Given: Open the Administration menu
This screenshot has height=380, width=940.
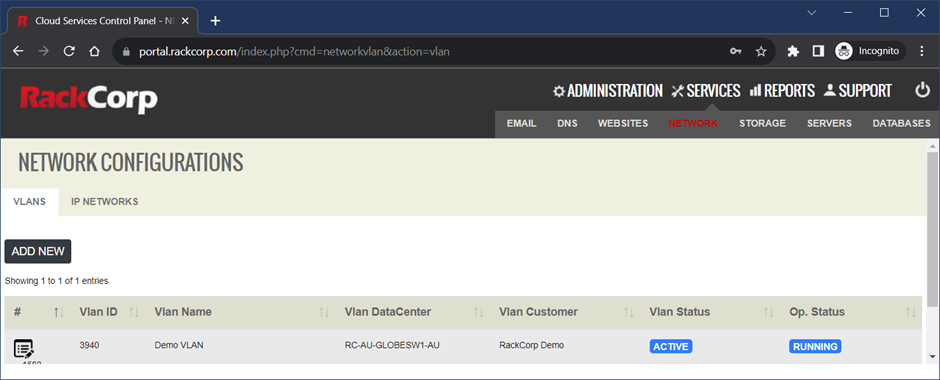Looking at the screenshot, I should coord(608,91).
